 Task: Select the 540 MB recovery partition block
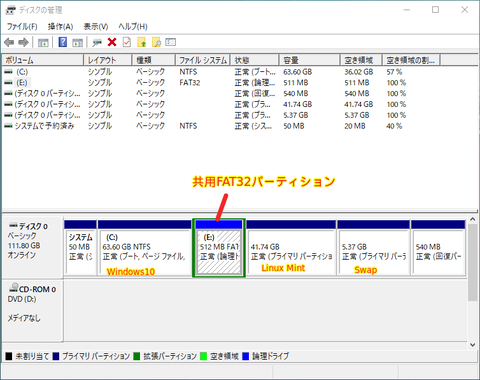point(438,248)
